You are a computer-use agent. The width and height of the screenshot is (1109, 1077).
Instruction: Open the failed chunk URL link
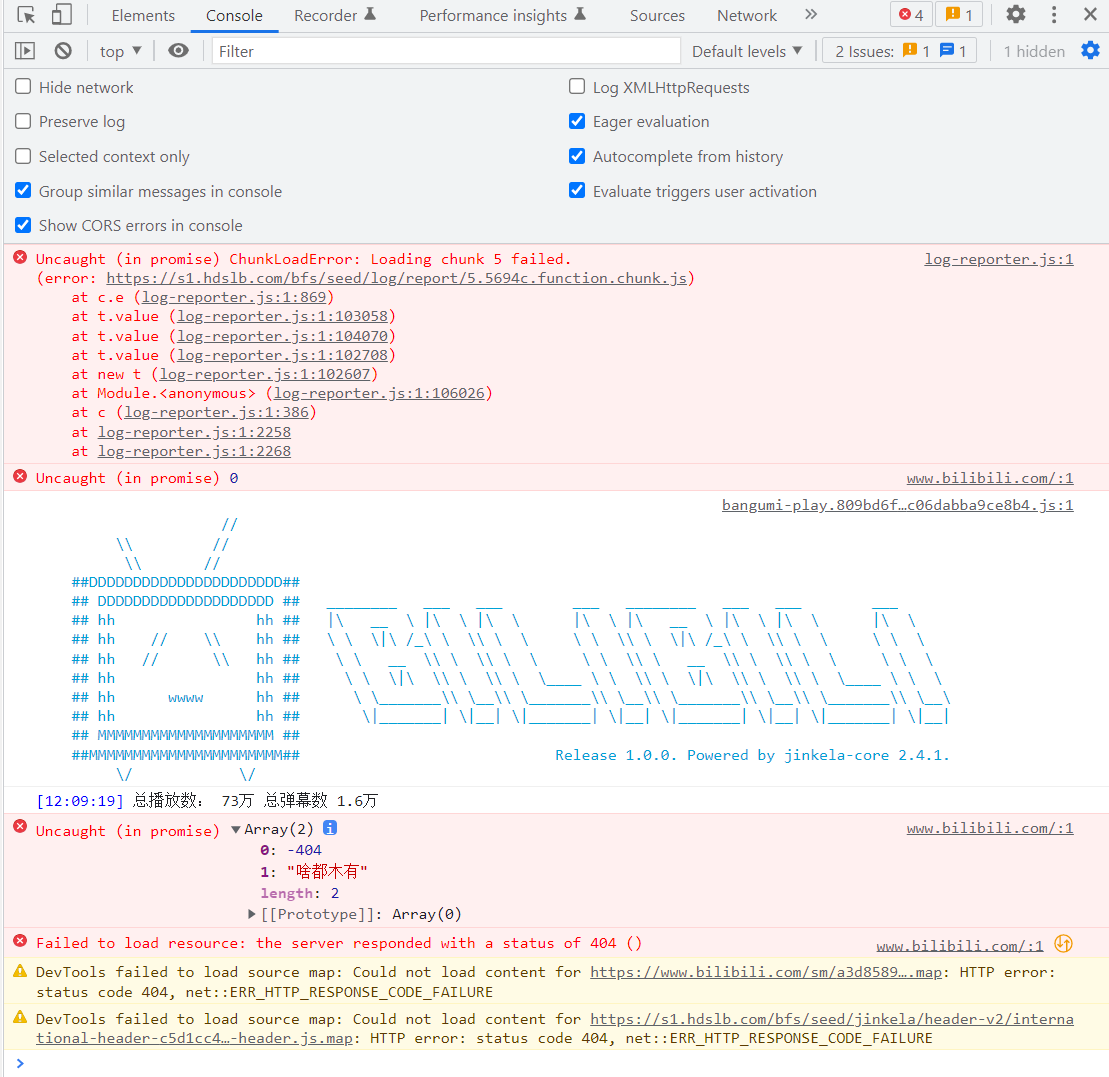pyautogui.click(x=396, y=278)
